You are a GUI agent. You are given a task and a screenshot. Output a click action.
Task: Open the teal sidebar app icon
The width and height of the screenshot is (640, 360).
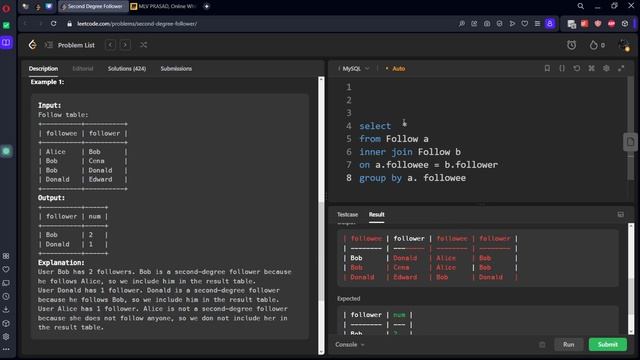6,151
